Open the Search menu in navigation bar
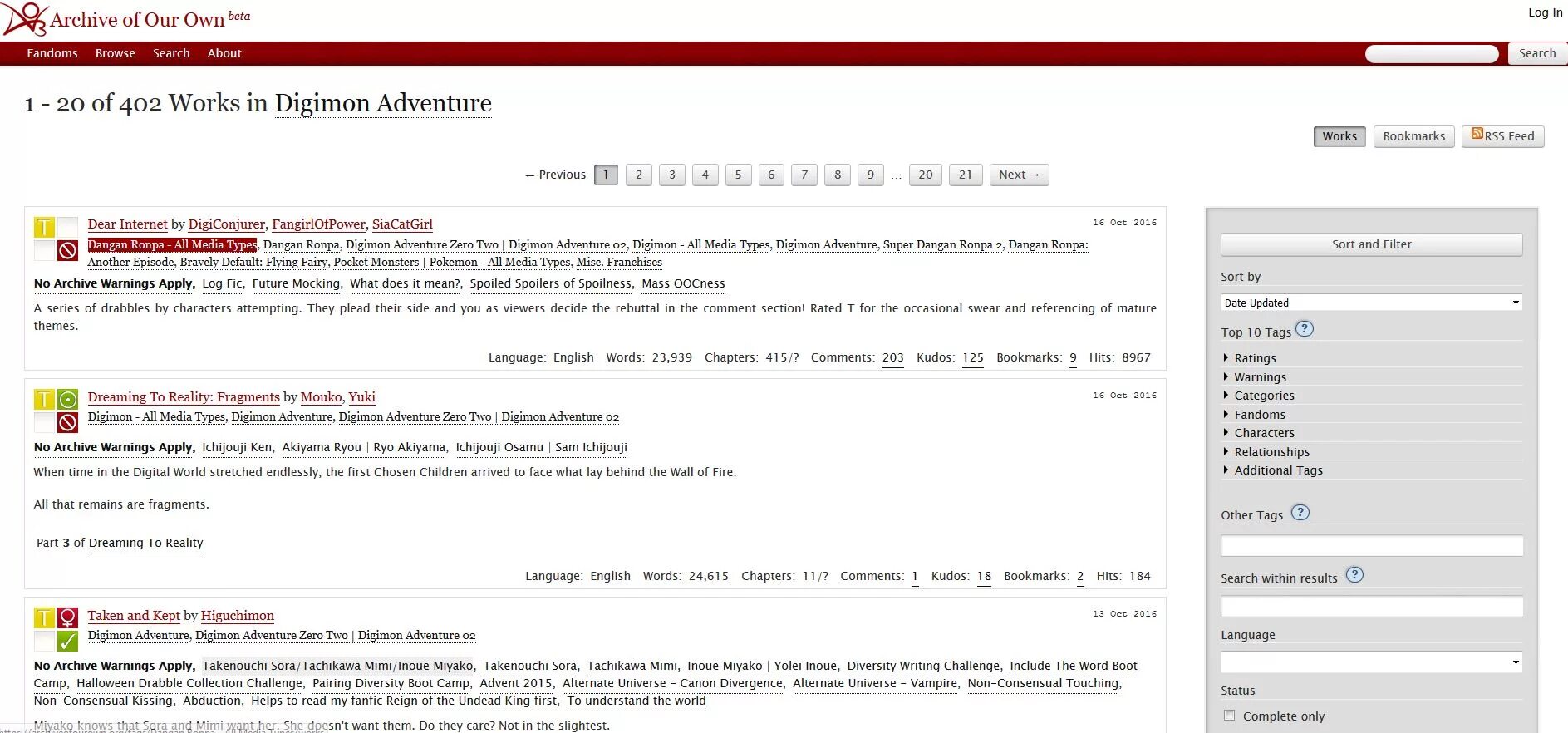 click(171, 53)
